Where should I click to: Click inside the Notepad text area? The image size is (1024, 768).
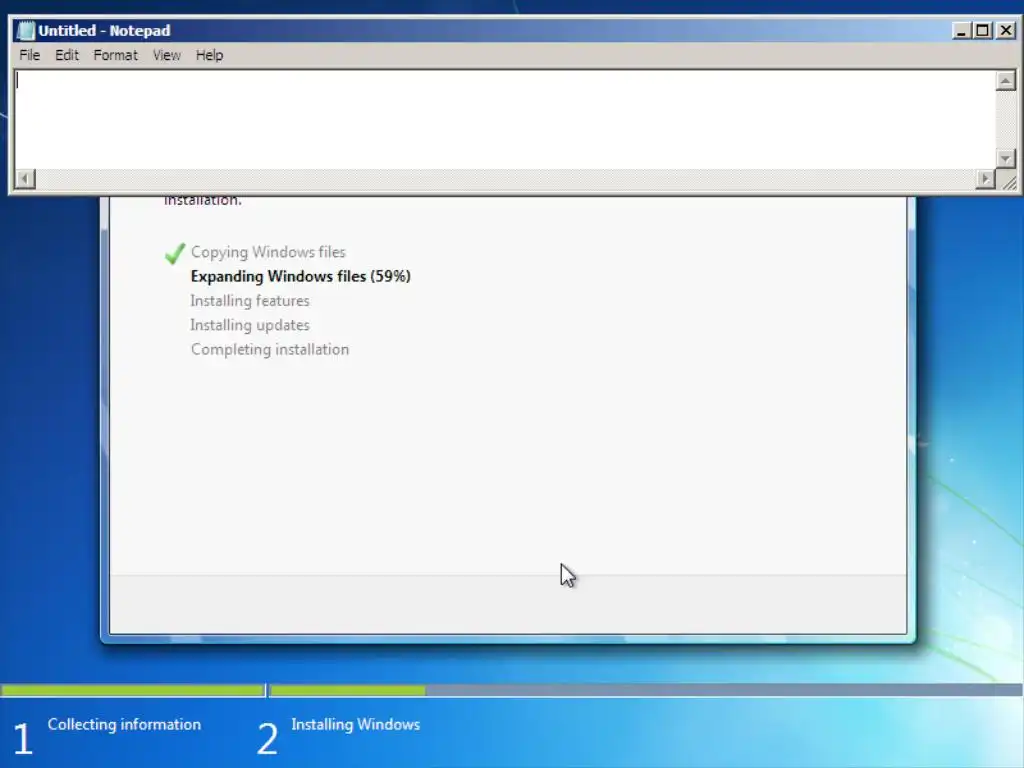pos(505,120)
